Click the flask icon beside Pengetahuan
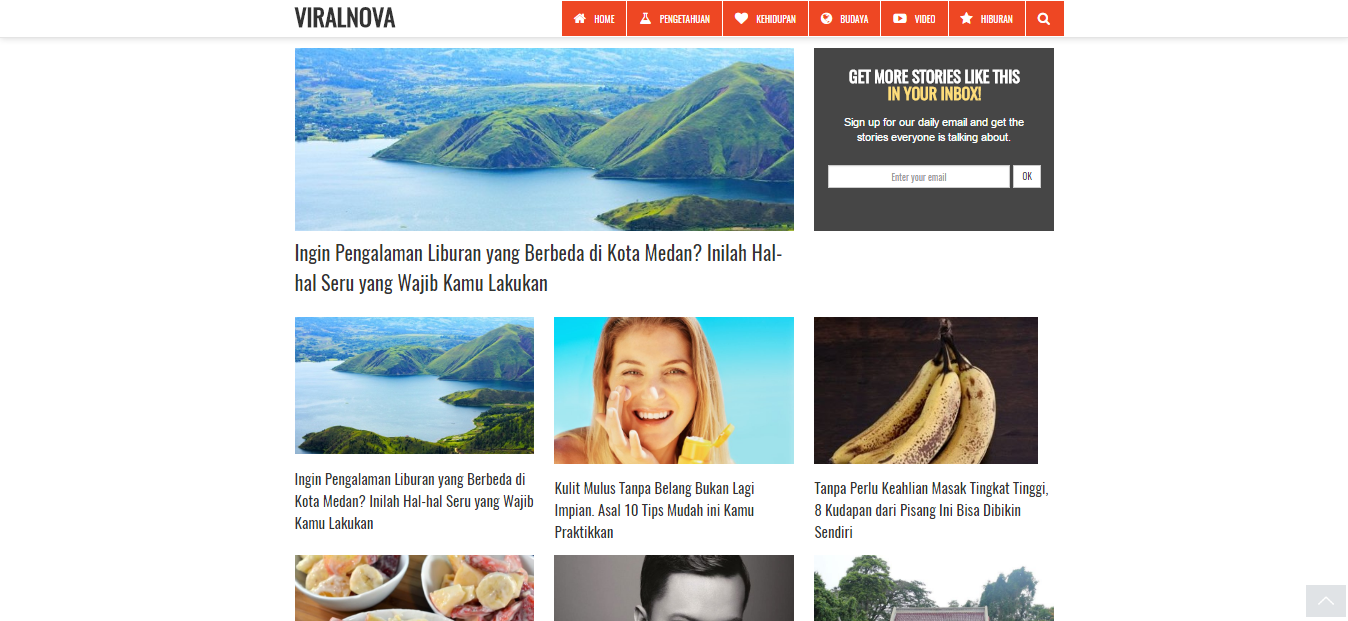This screenshot has height=621, width=1348. pyautogui.click(x=645, y=18)
